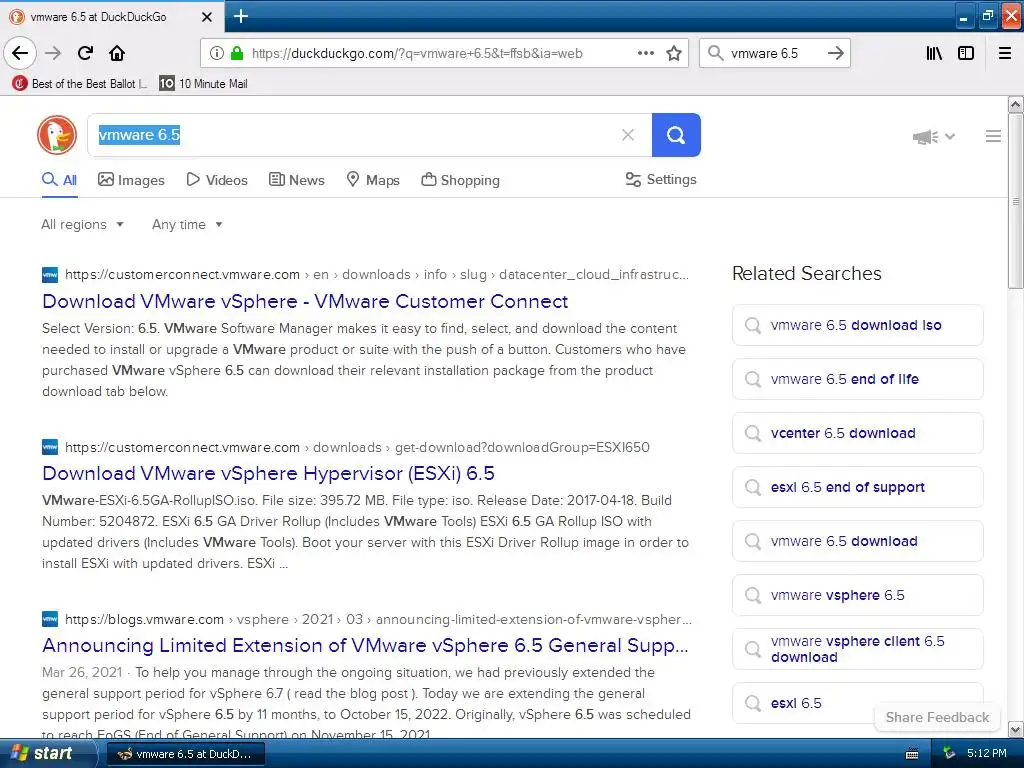Show sidebars toolbar icon

pos(966,53)
